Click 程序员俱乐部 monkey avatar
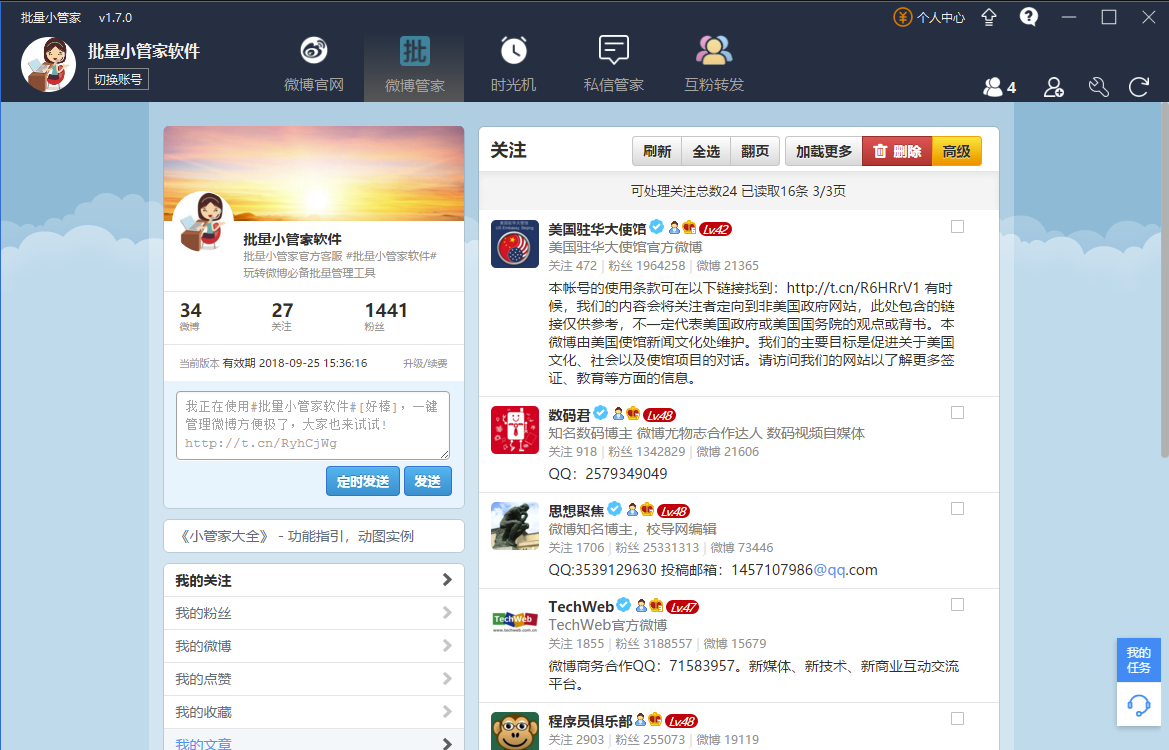Screen dimensions: 1169x750 (514, 731)
